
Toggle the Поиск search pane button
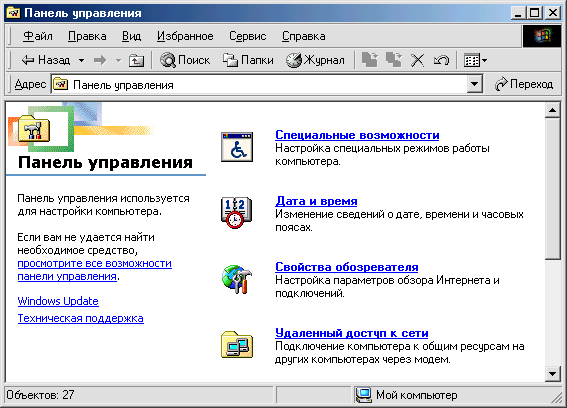[185, 60]
